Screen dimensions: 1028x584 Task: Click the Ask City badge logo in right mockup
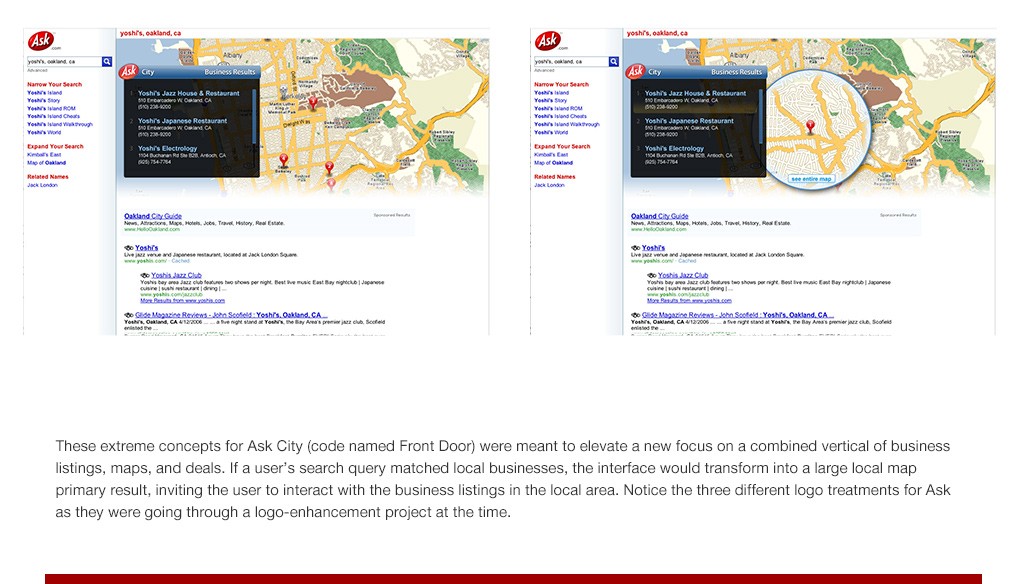635,71
